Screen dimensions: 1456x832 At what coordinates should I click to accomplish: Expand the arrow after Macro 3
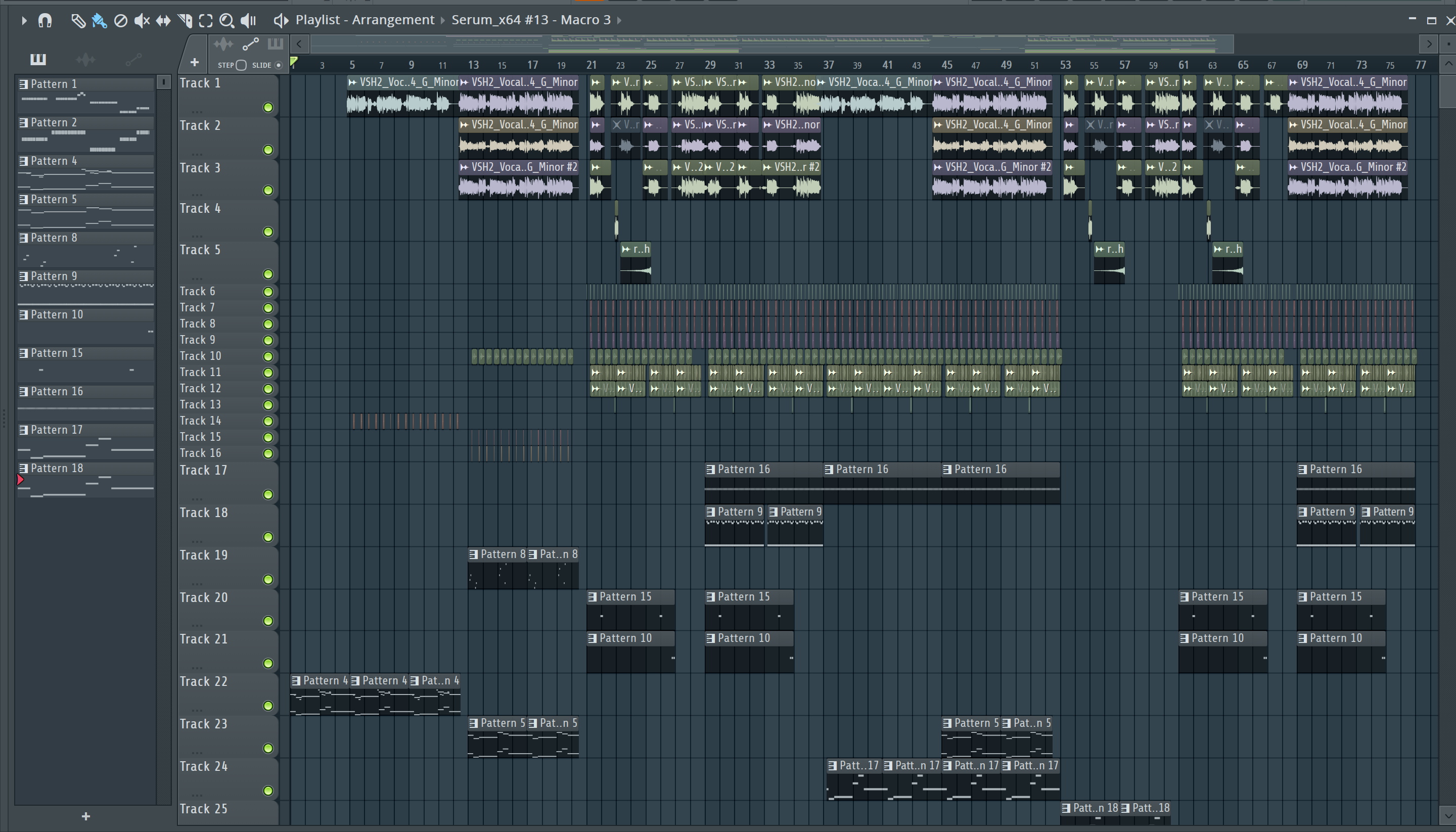pyautogui.click(x=619, y=21)
